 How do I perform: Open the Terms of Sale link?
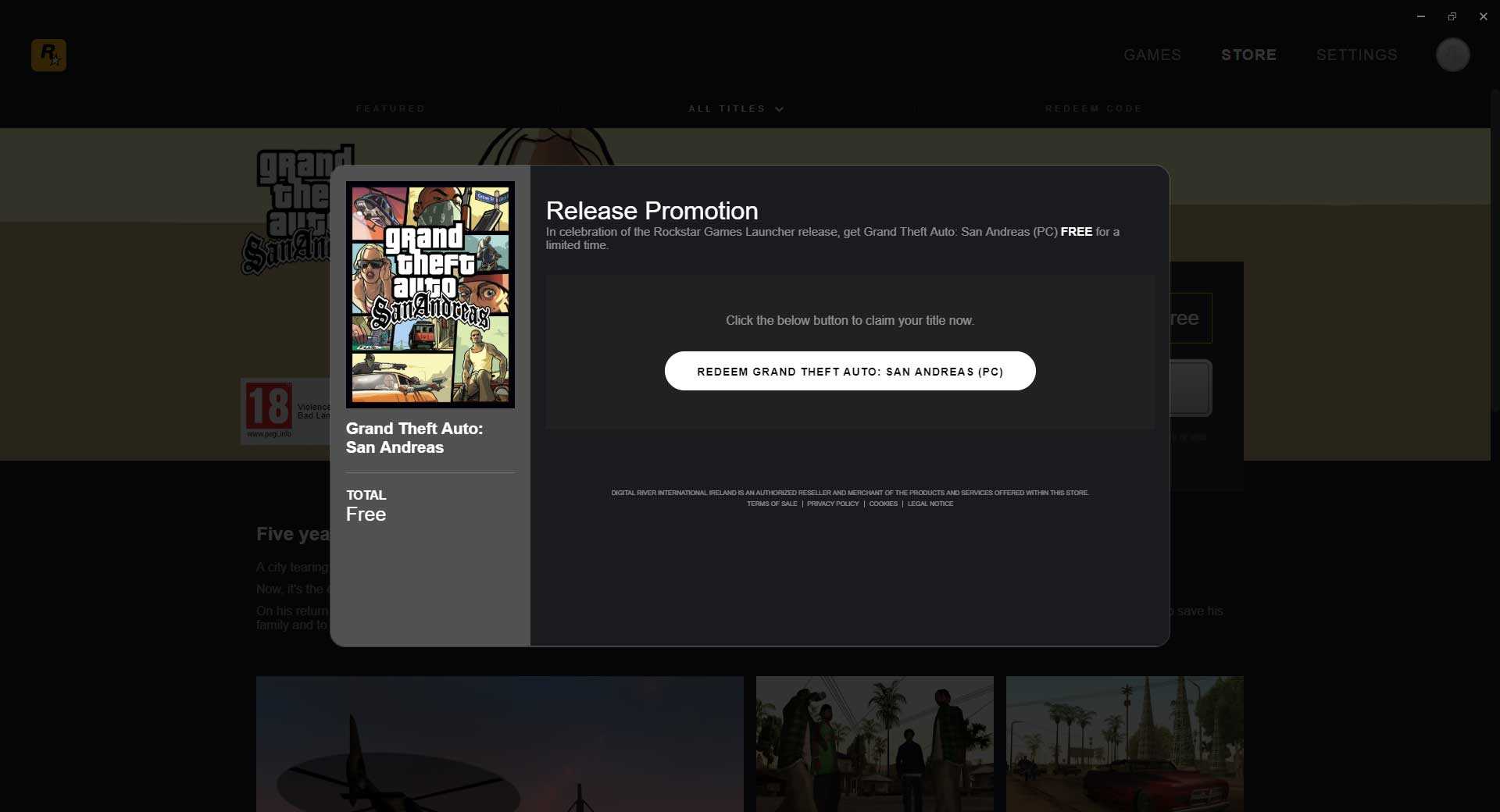(772, 504)
